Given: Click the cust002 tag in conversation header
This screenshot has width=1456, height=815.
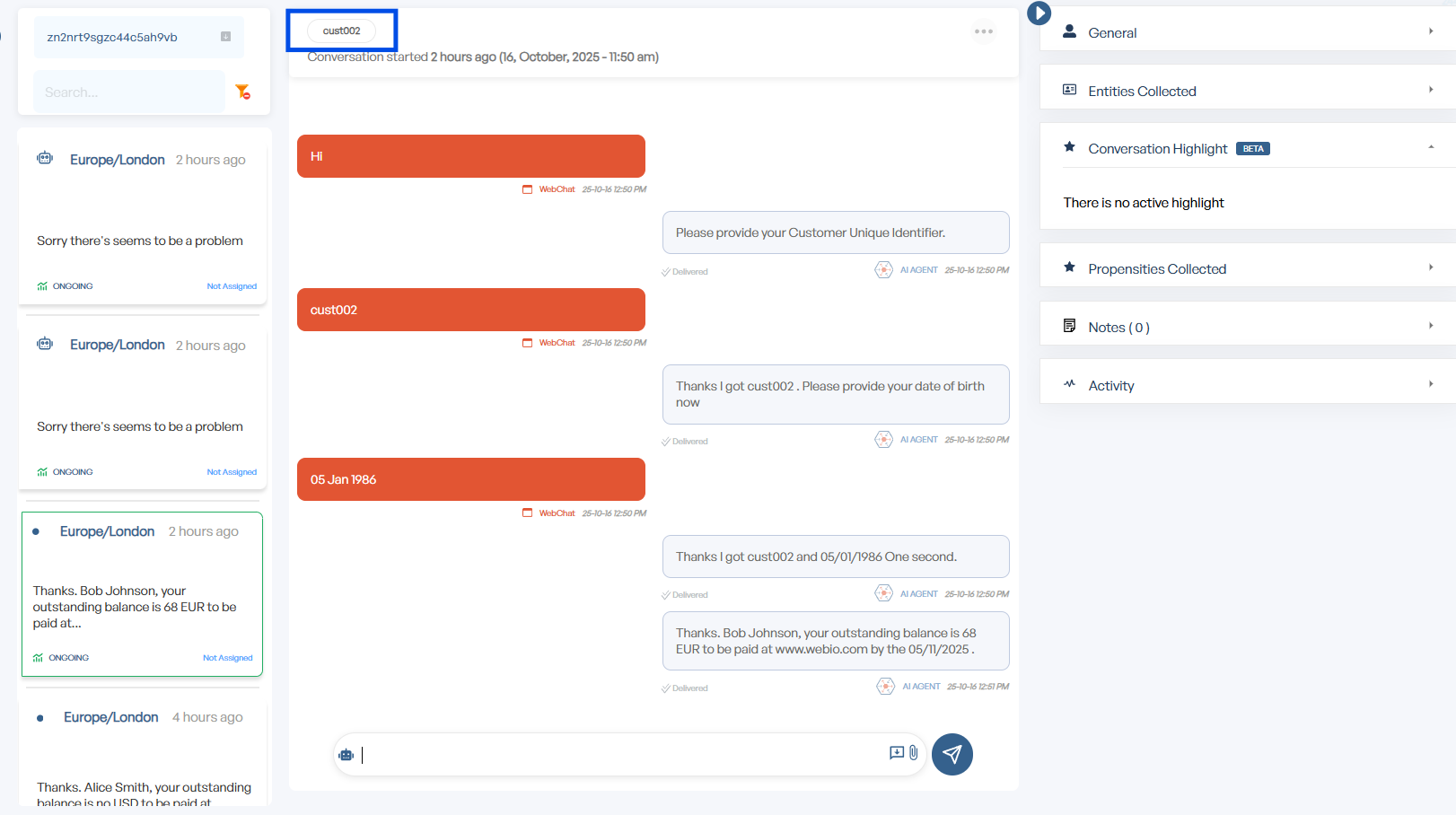Looking at the screenshot, I should 342,31.
